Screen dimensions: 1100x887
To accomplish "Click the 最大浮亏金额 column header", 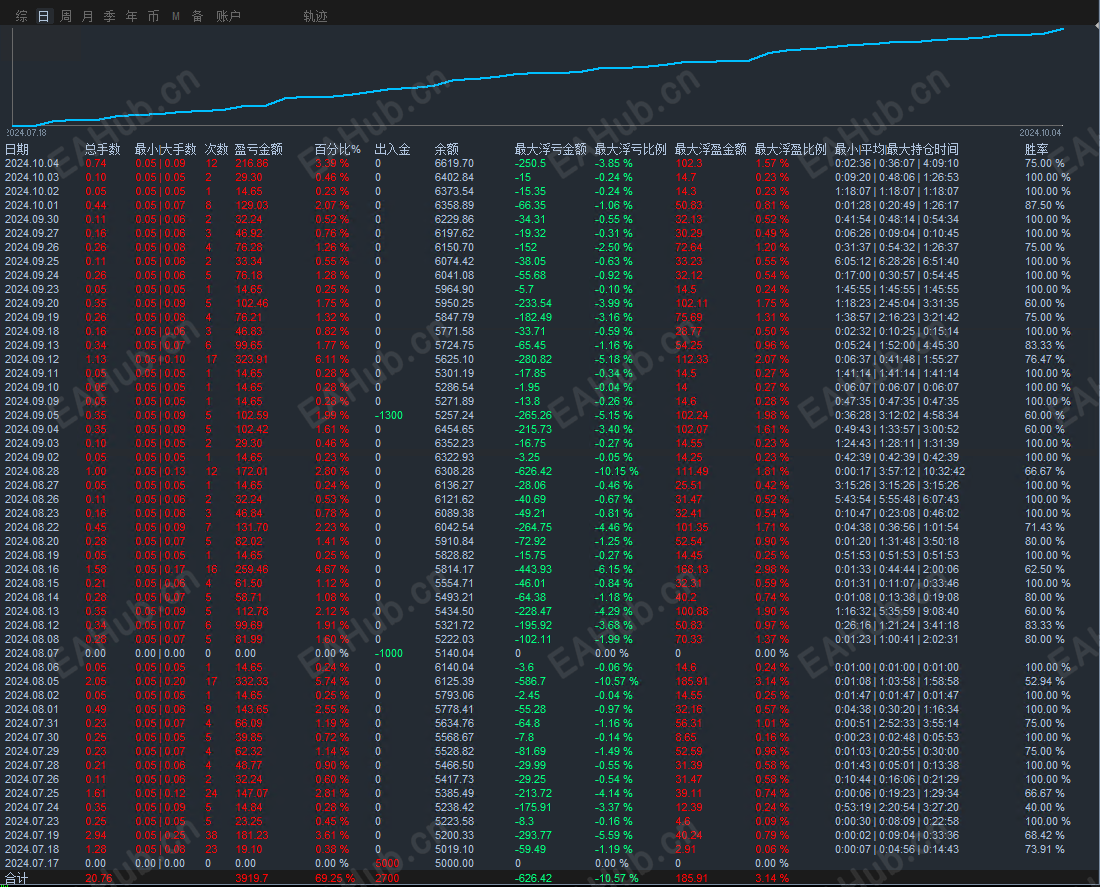I will pos(551,149).
